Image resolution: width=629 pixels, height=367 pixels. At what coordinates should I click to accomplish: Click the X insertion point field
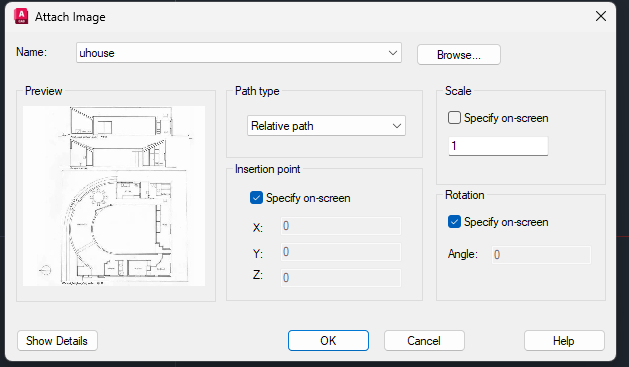pyautogui.click(x=341, y=226)
